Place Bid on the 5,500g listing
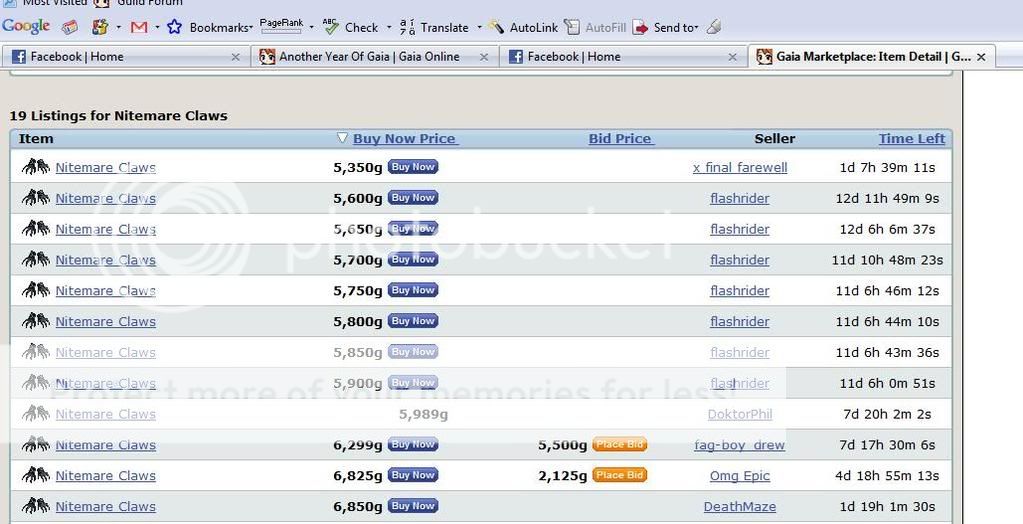The image size is (1023, 524). point(620,444)
